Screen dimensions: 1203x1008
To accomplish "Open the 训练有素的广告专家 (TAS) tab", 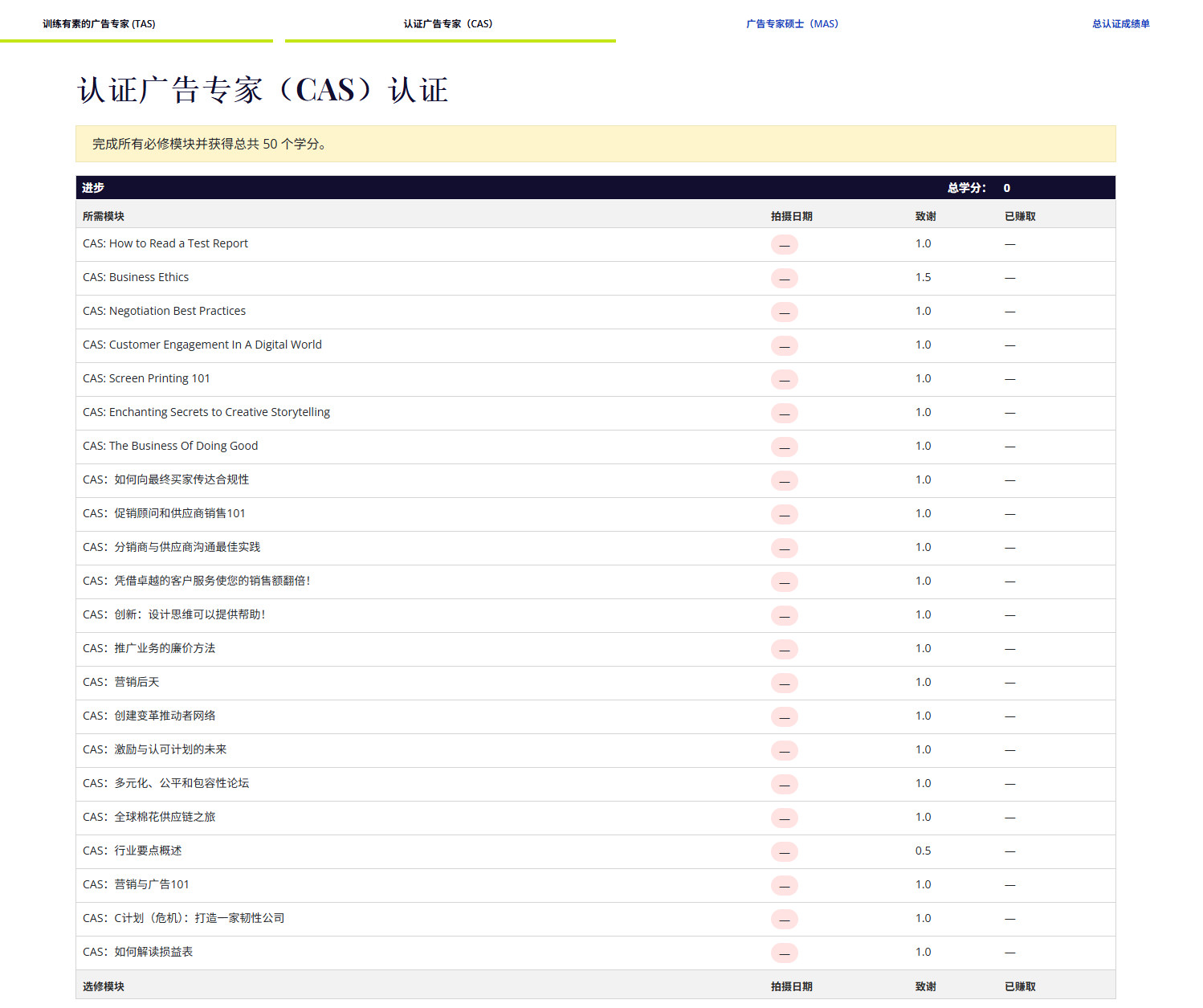I will coord(99,24).
